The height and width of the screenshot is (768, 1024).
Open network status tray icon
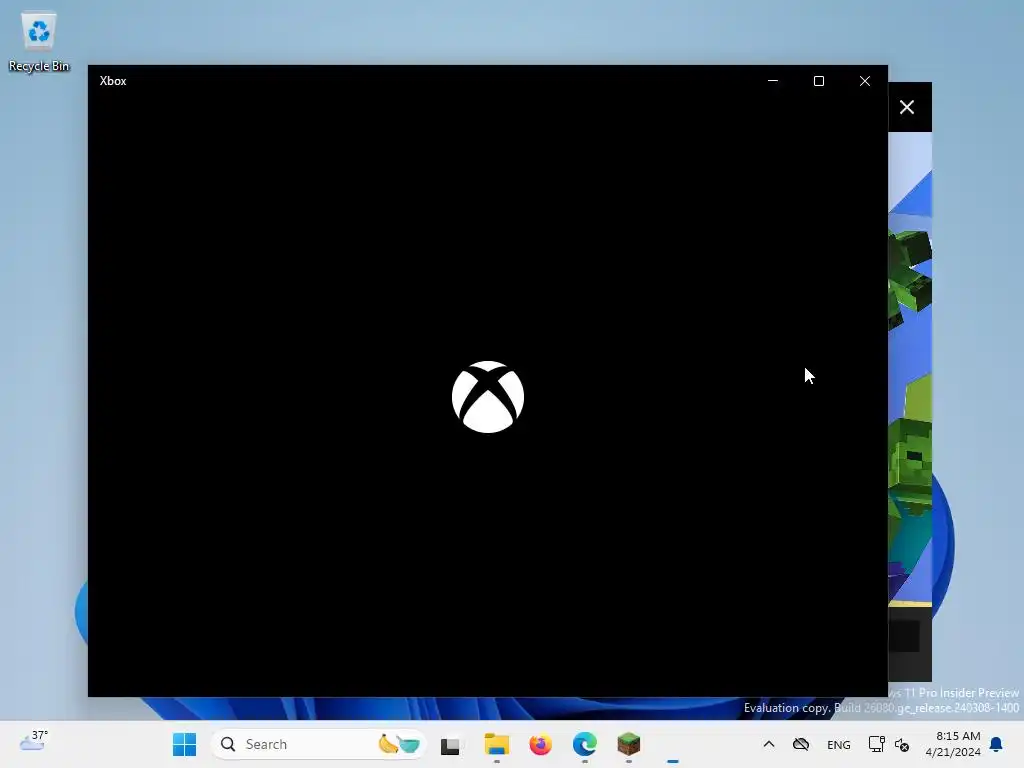[876, 744]
